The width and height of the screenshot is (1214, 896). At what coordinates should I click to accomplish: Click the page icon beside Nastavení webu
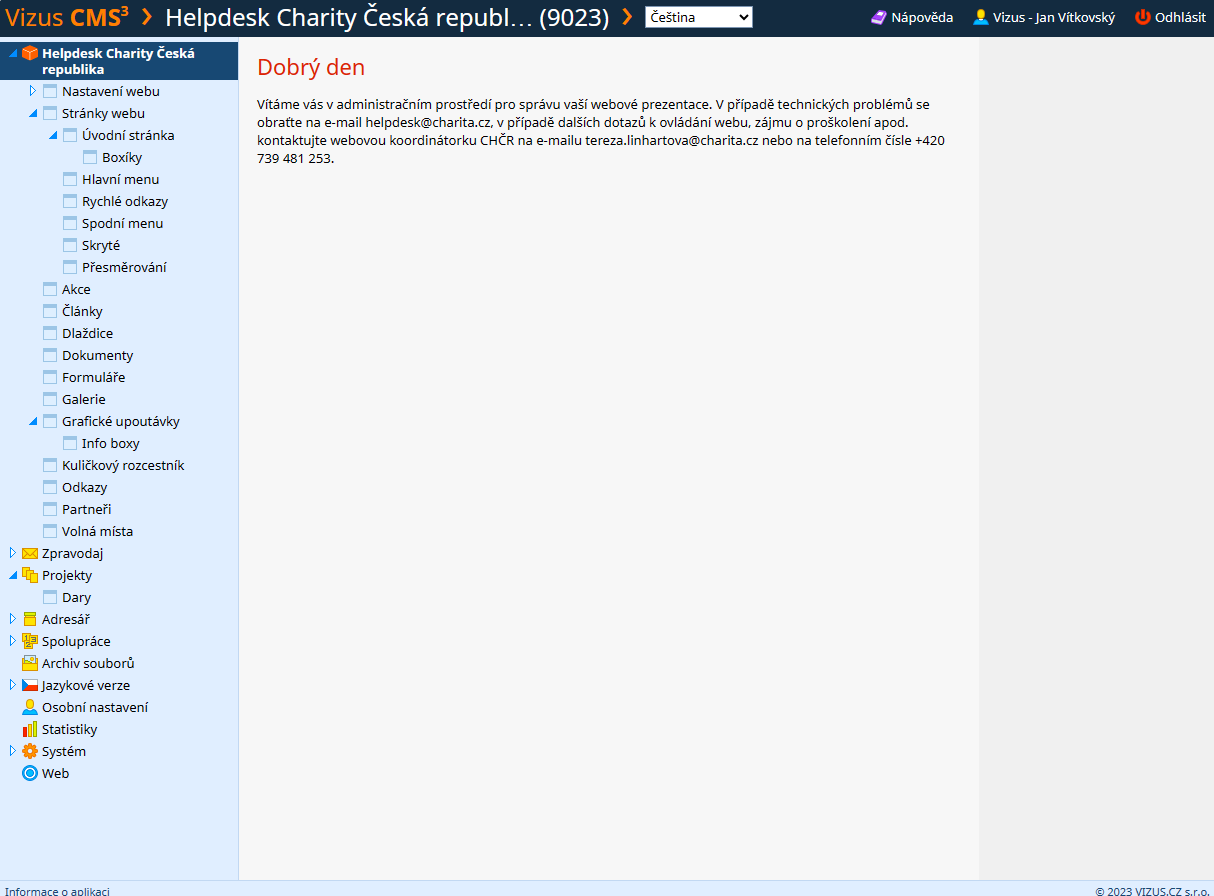click(50, 91)
